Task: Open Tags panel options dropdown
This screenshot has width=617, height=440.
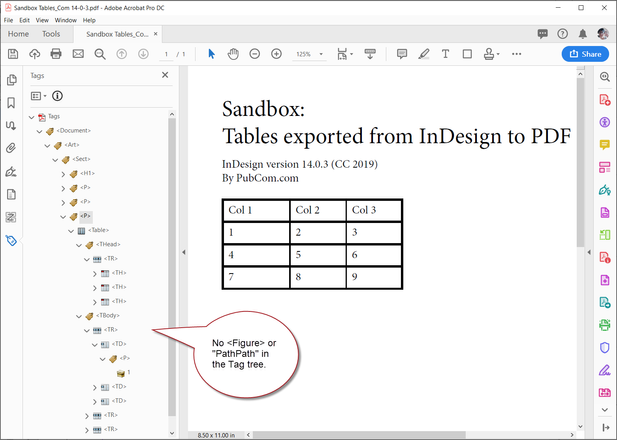Action: [x=38, y=96]
